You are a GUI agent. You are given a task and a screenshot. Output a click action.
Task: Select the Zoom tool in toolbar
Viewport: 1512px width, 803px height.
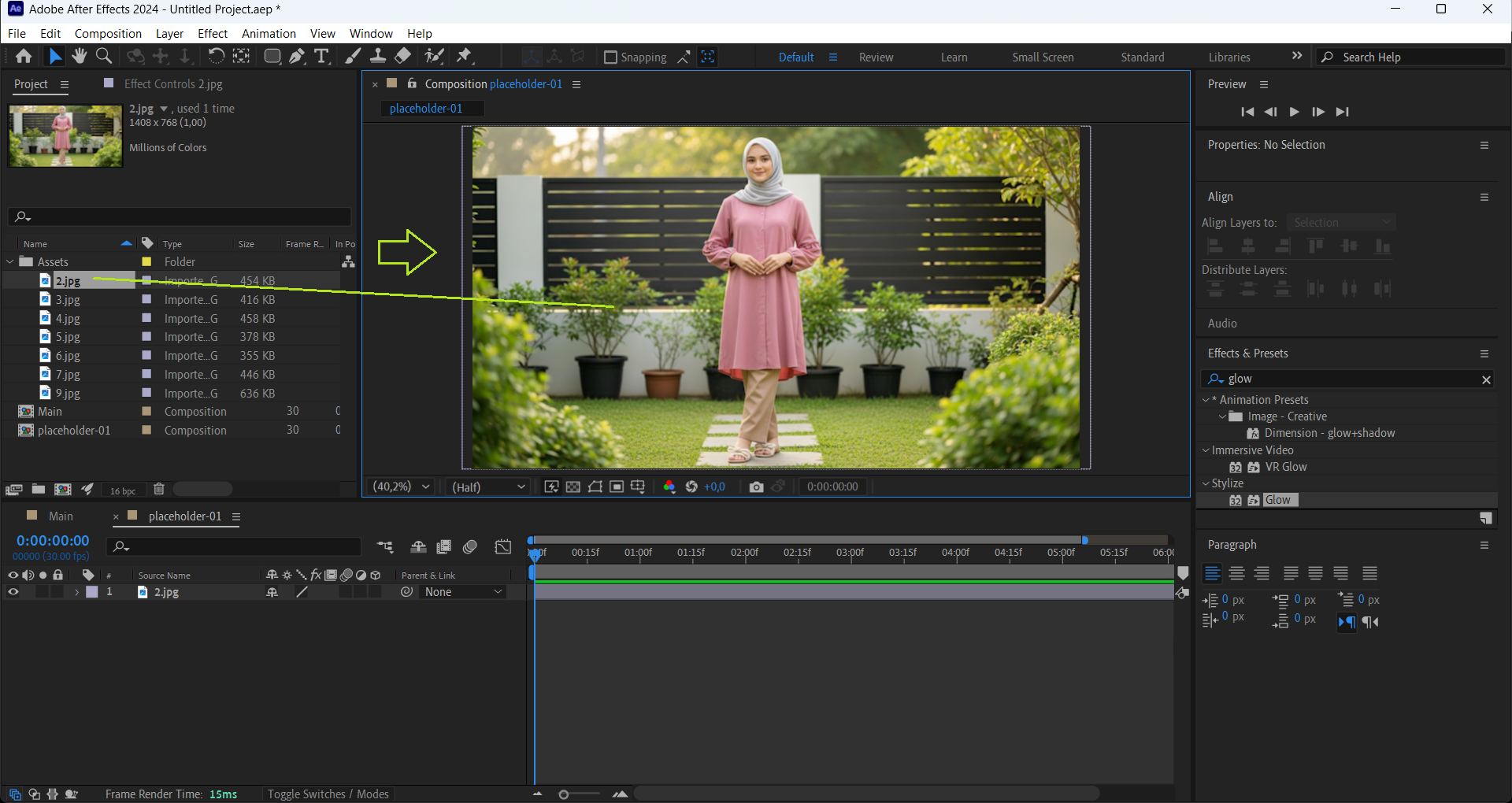pyautogui.click(x=103, y=56)
